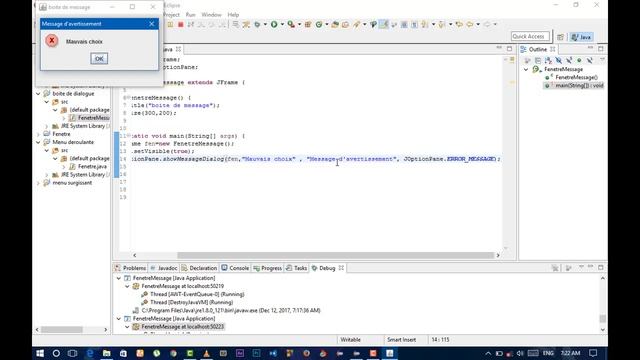Select 'FenetreMessage at localhost:50219' in Debug view
Viewport: 640px width, 360px height.
click(182, 286)
